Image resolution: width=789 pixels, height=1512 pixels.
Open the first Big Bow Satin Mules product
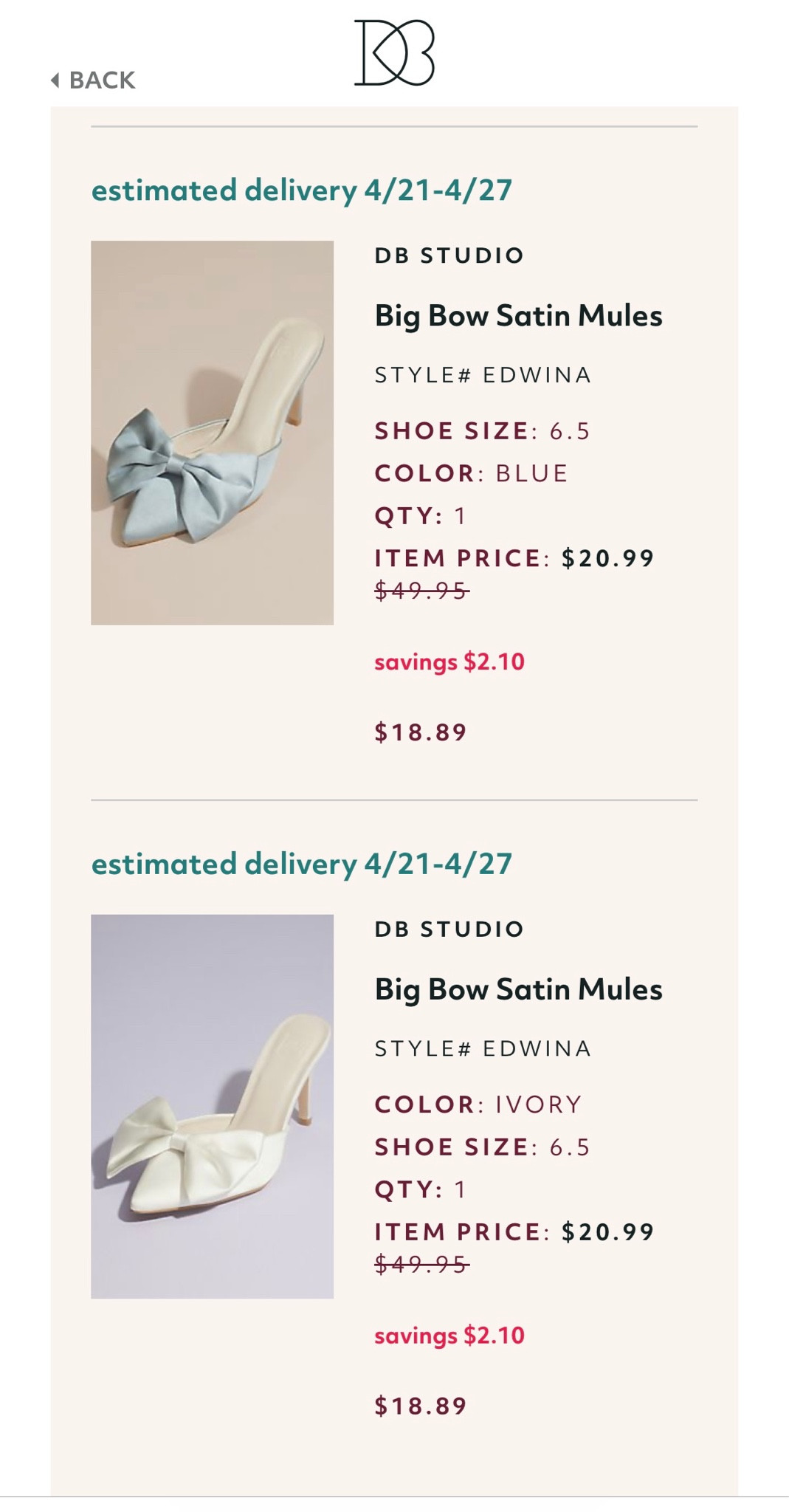[x=518, y=316]
